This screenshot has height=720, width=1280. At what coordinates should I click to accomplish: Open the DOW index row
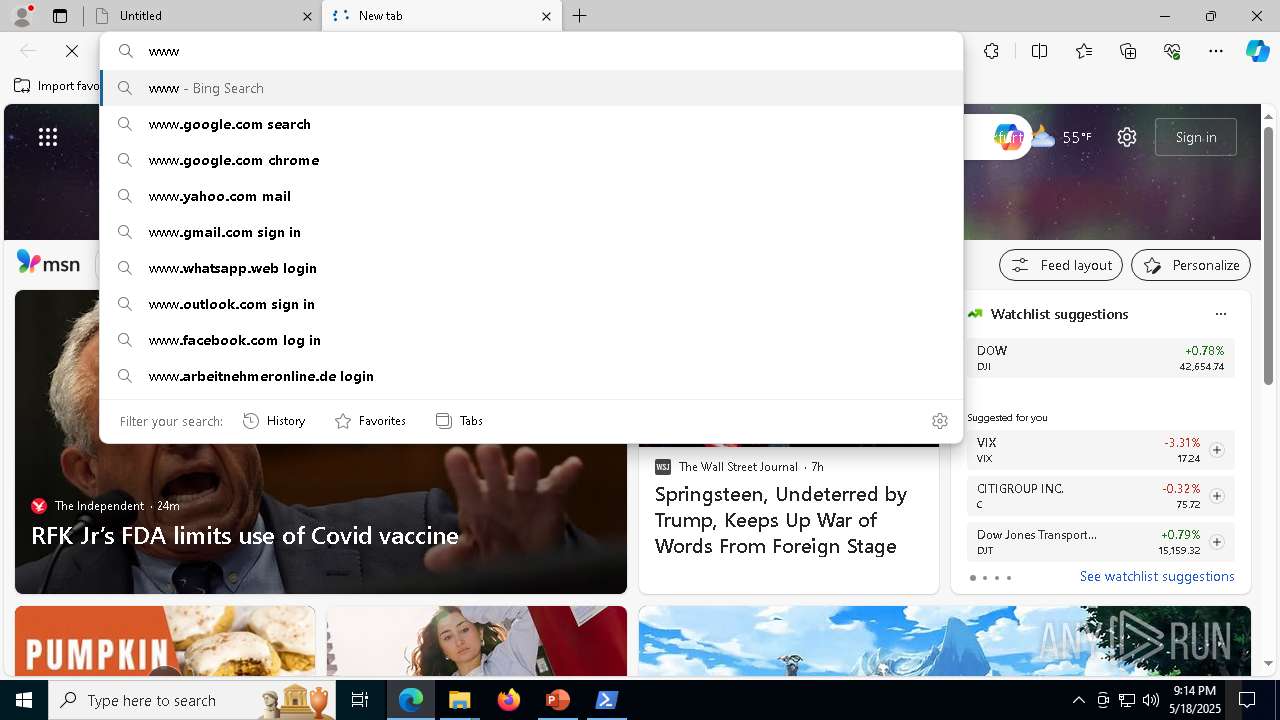tap(1100, 358)
